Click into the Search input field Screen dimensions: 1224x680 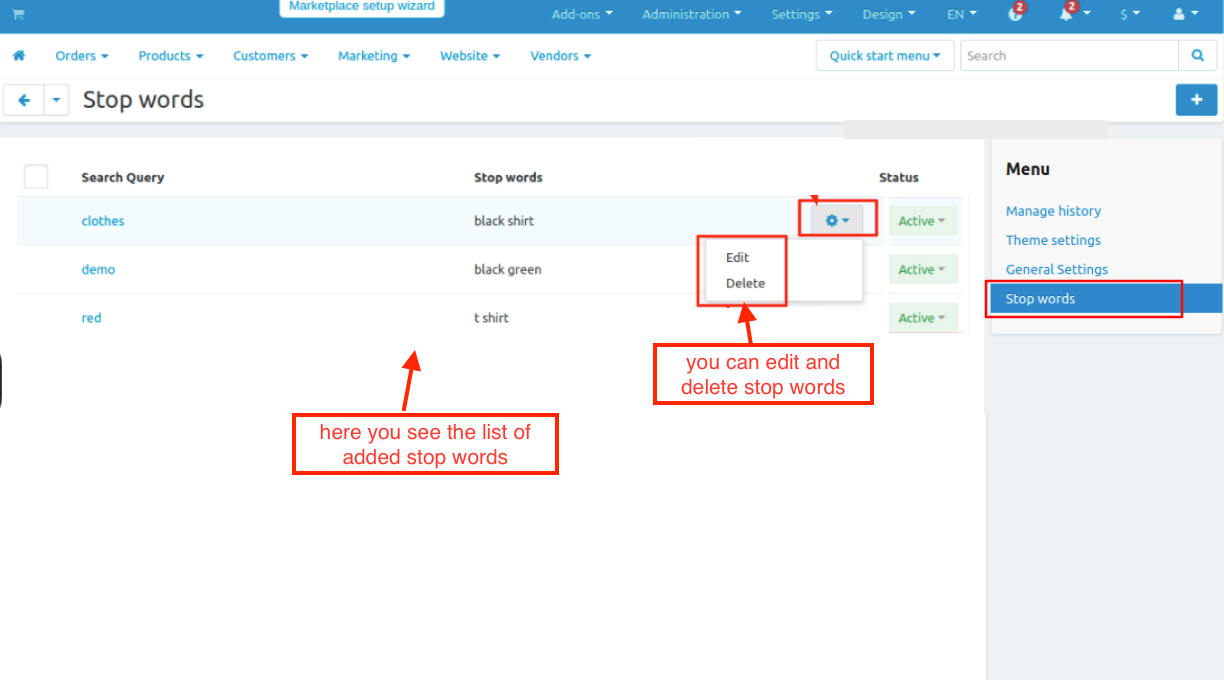click(x=1068, y=56)
